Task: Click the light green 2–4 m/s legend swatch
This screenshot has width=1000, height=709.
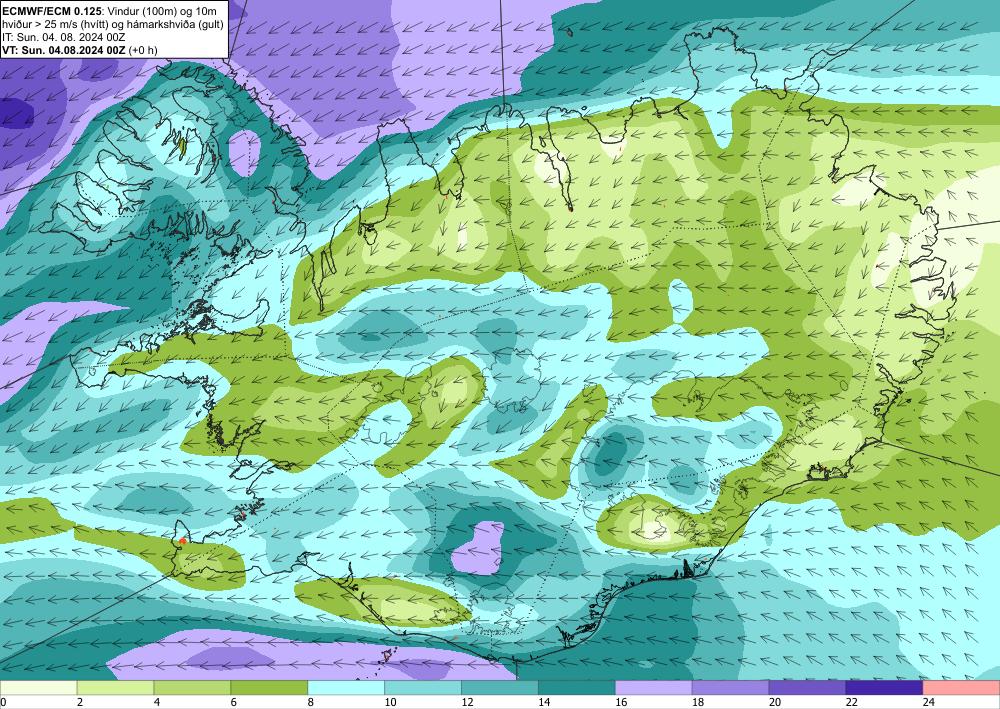Action: (115, 688)
